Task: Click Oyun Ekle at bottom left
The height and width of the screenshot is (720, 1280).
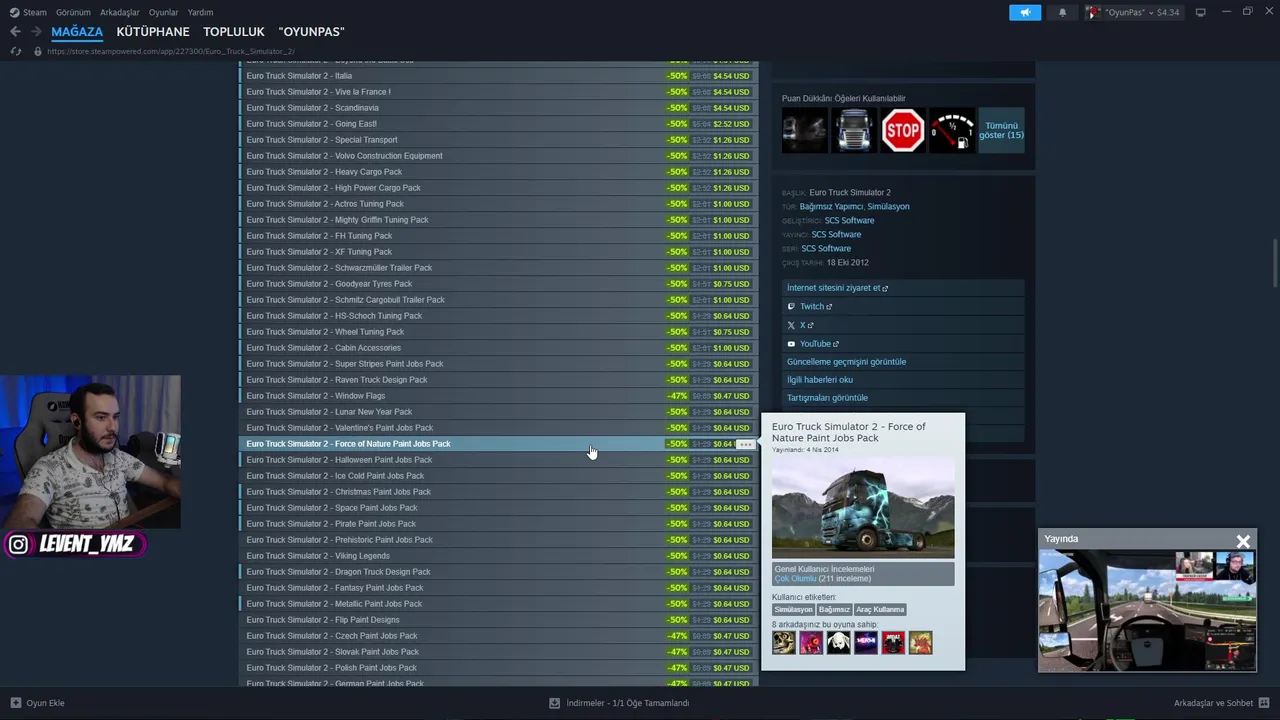Action: tap(37, 703)
